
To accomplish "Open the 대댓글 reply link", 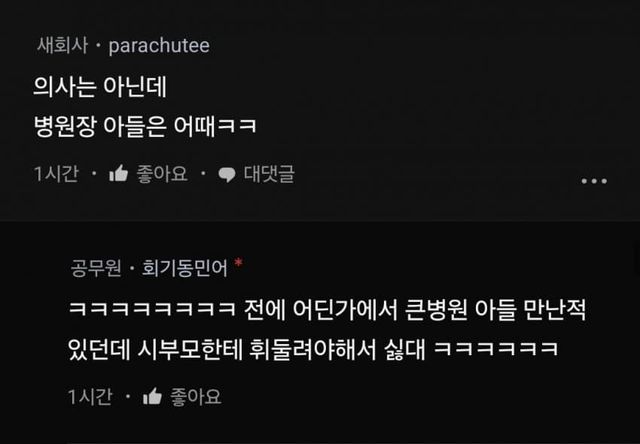I will click(269, 174).
